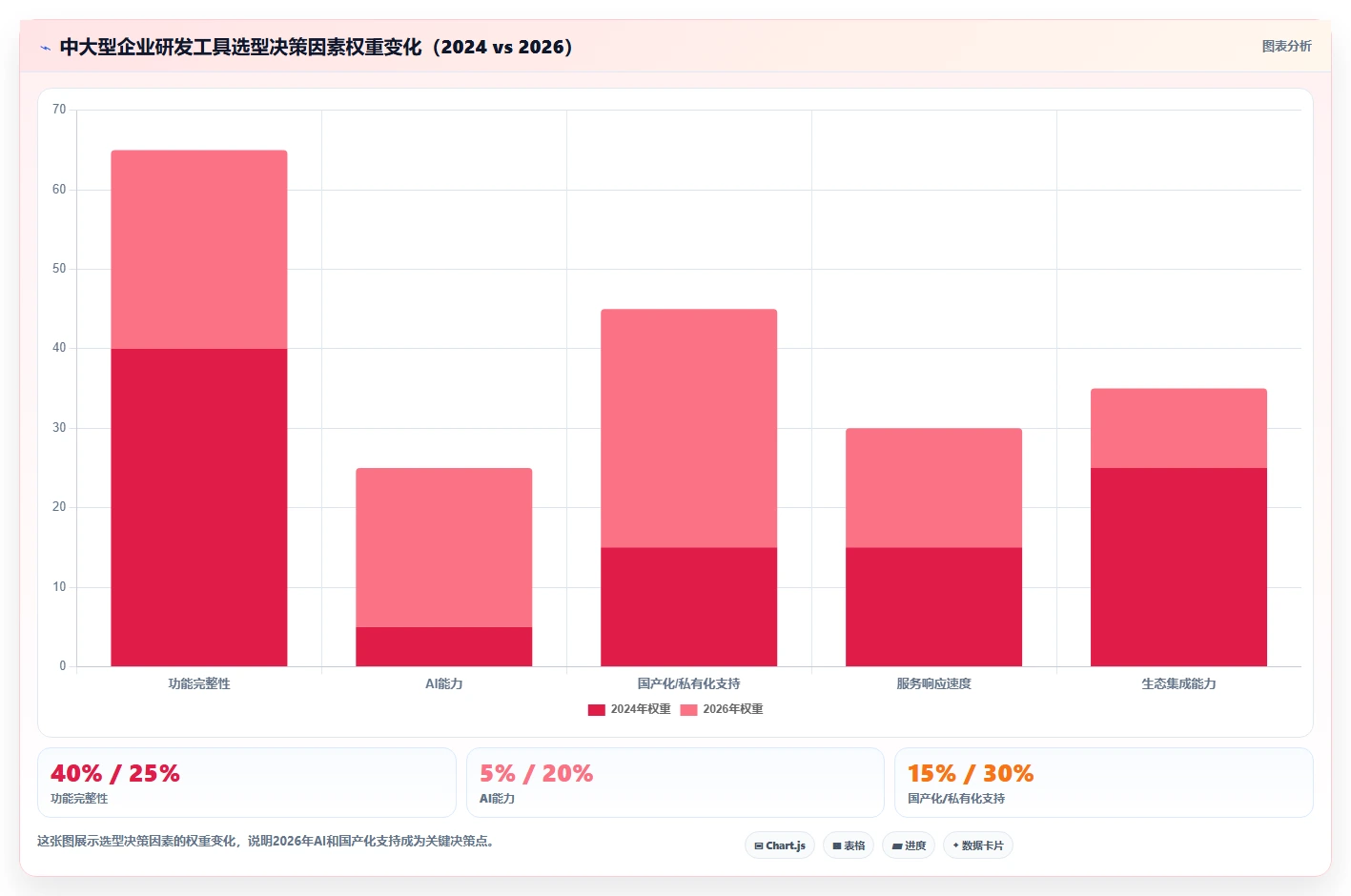Click the 2024 dark bar for 国产化/私有化支持
Screen dimensions: 1351x896
pyautogui.click(x=689, y=606)
